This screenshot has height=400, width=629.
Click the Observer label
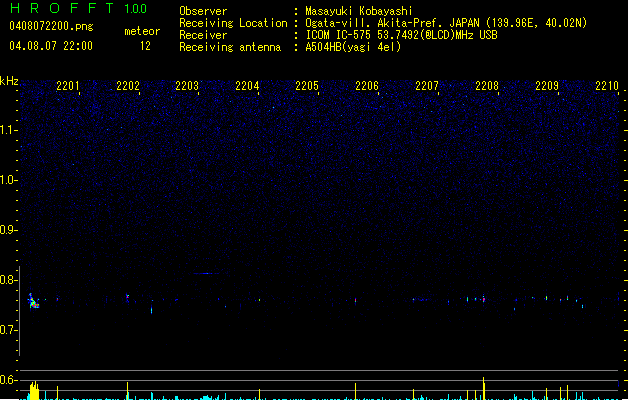tap(203, 11)
